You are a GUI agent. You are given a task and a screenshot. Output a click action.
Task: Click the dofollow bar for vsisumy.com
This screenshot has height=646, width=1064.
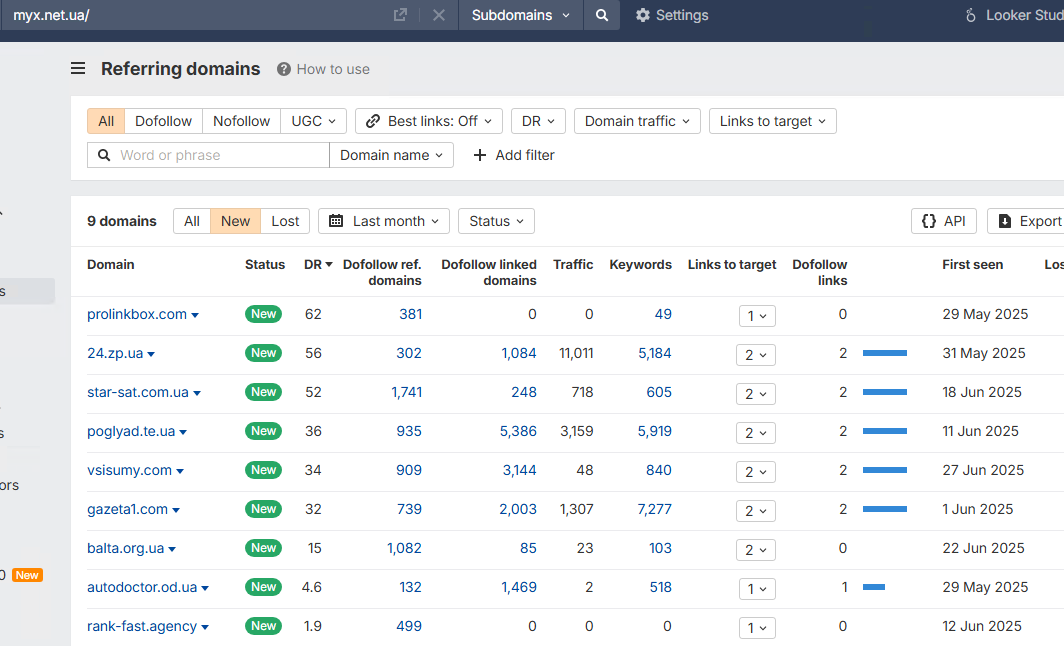click(x=885, y=470)
